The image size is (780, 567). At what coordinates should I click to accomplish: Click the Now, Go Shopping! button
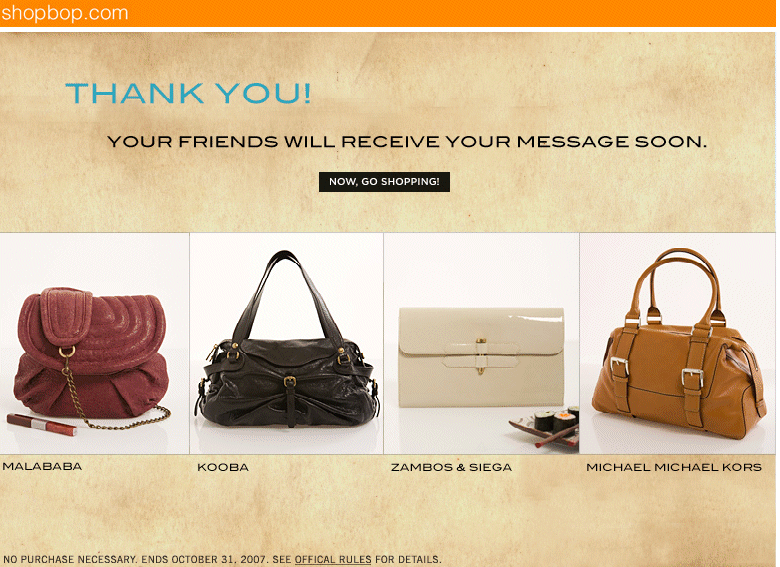384,182
